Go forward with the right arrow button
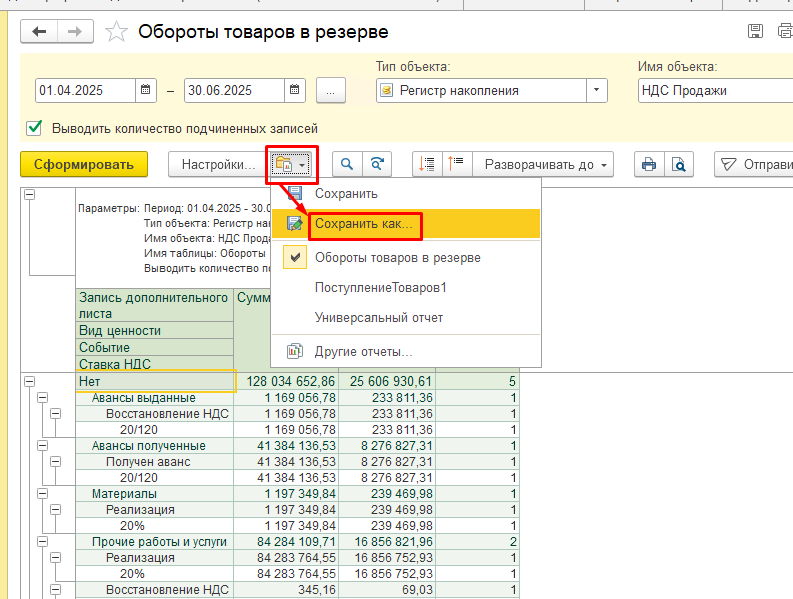Screen dimensions: 793x599 (x=75, y=31)
